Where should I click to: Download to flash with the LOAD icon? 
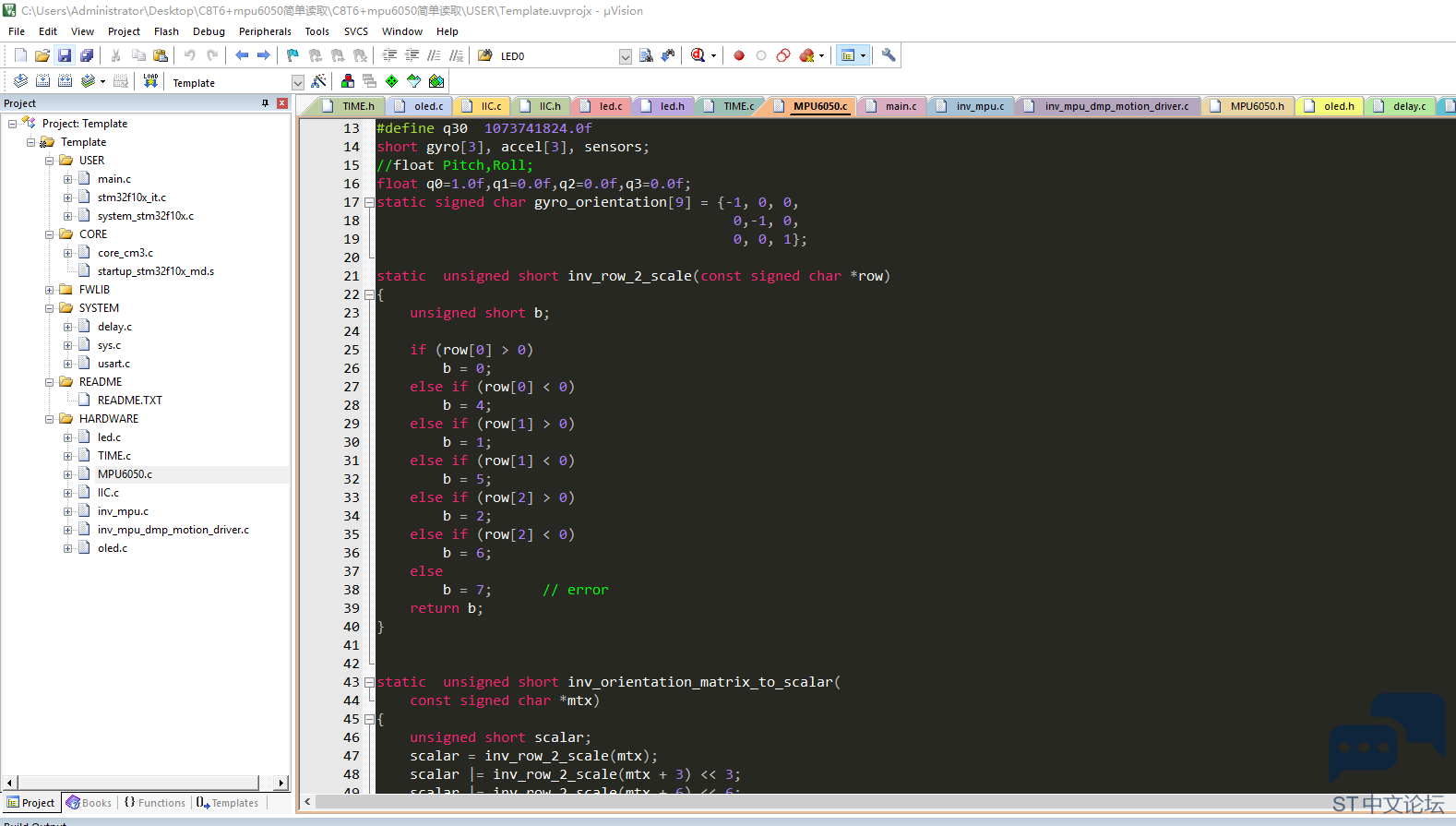click(x=150, y=81)
